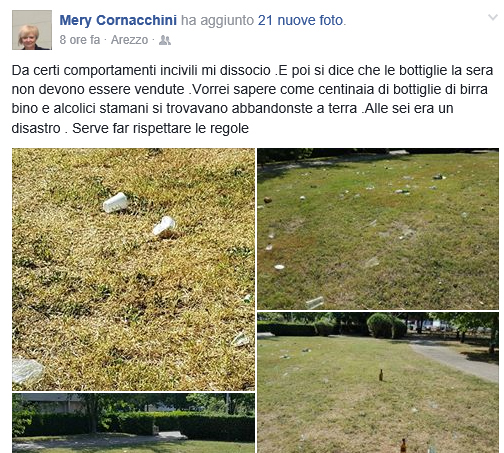Click the tipped-over cup beside the white cup
504x453 pixels.
(x=164, y=227)
